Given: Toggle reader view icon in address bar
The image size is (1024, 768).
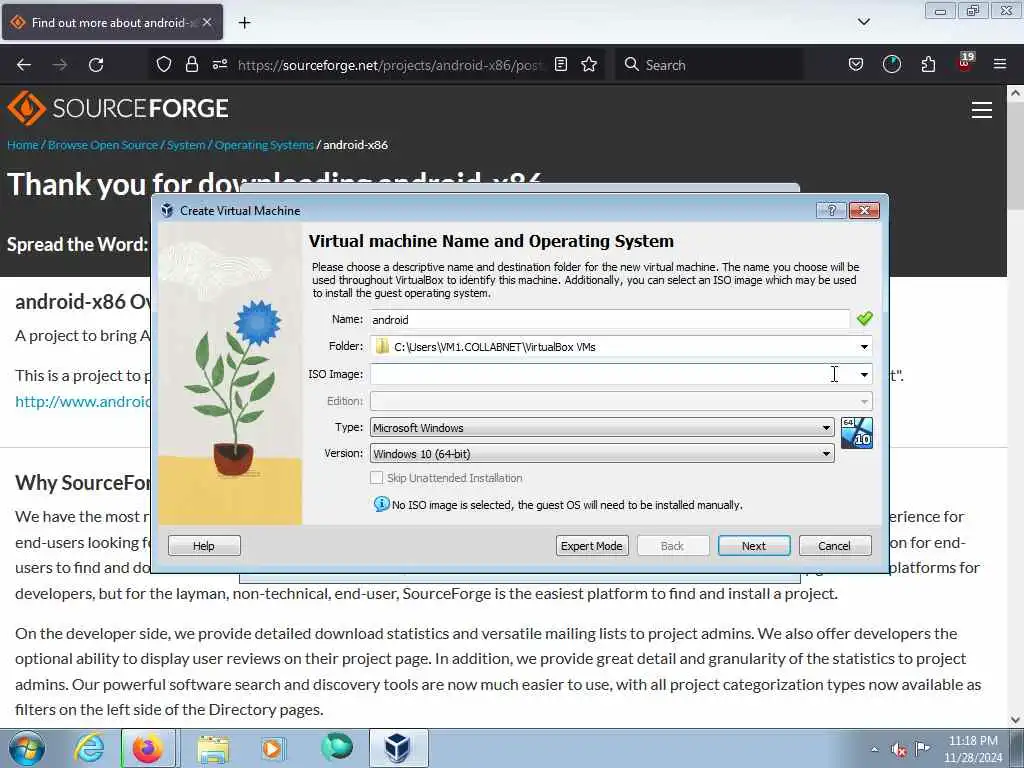Looking at the screenshot, I should pyautogui.click(x=561, y=65).
